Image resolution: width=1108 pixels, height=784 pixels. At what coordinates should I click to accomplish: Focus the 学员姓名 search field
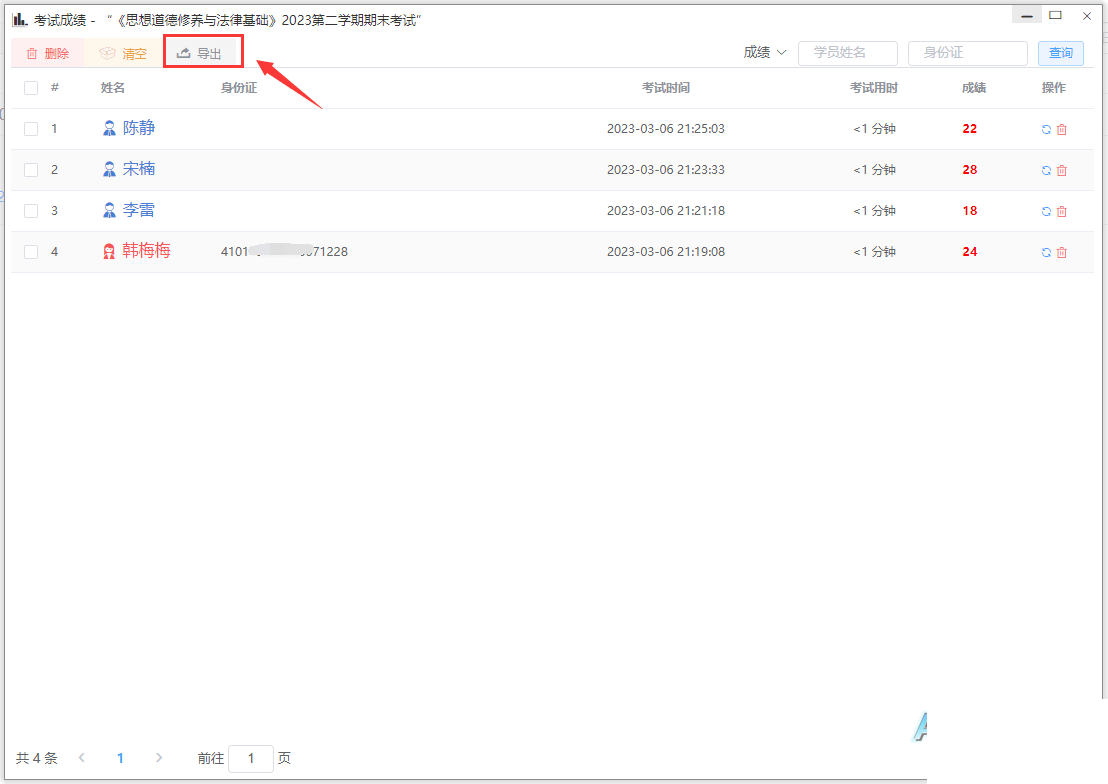(848, 53)
